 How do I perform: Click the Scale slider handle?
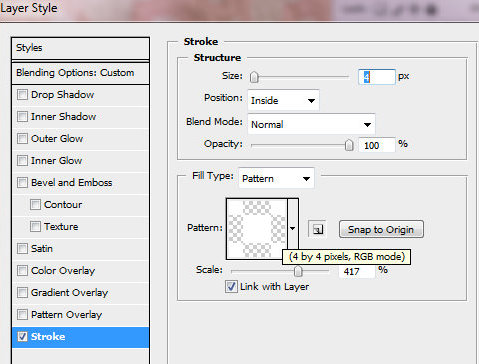pyautogui.click(x=298, y=271)
